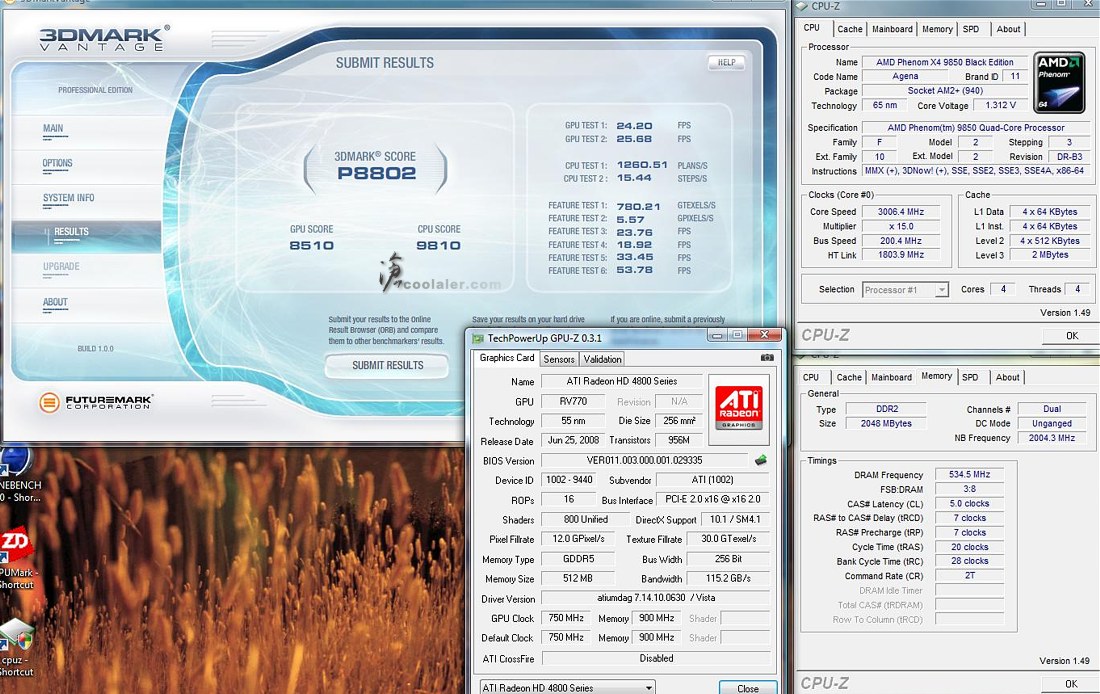1100x694 pixels.
Task: Click the ATI Radeon logo in GPU-Z
Action: 739,410
